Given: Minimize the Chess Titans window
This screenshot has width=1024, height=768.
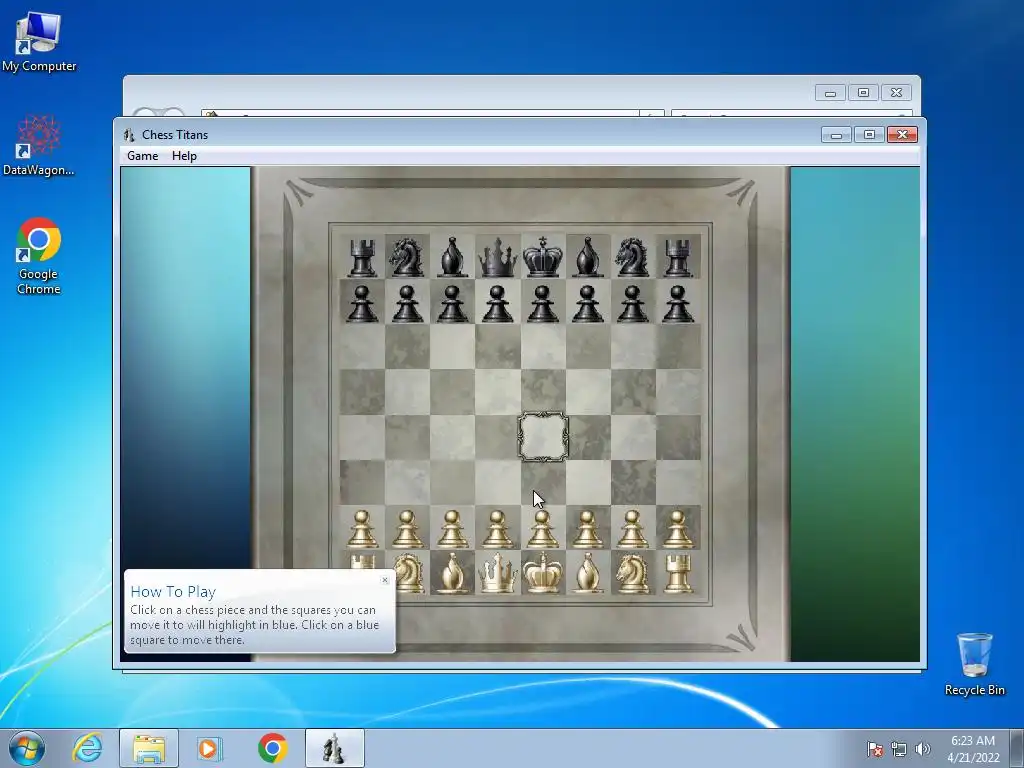Looking at the screenshot, I should [x=836, y=135].
